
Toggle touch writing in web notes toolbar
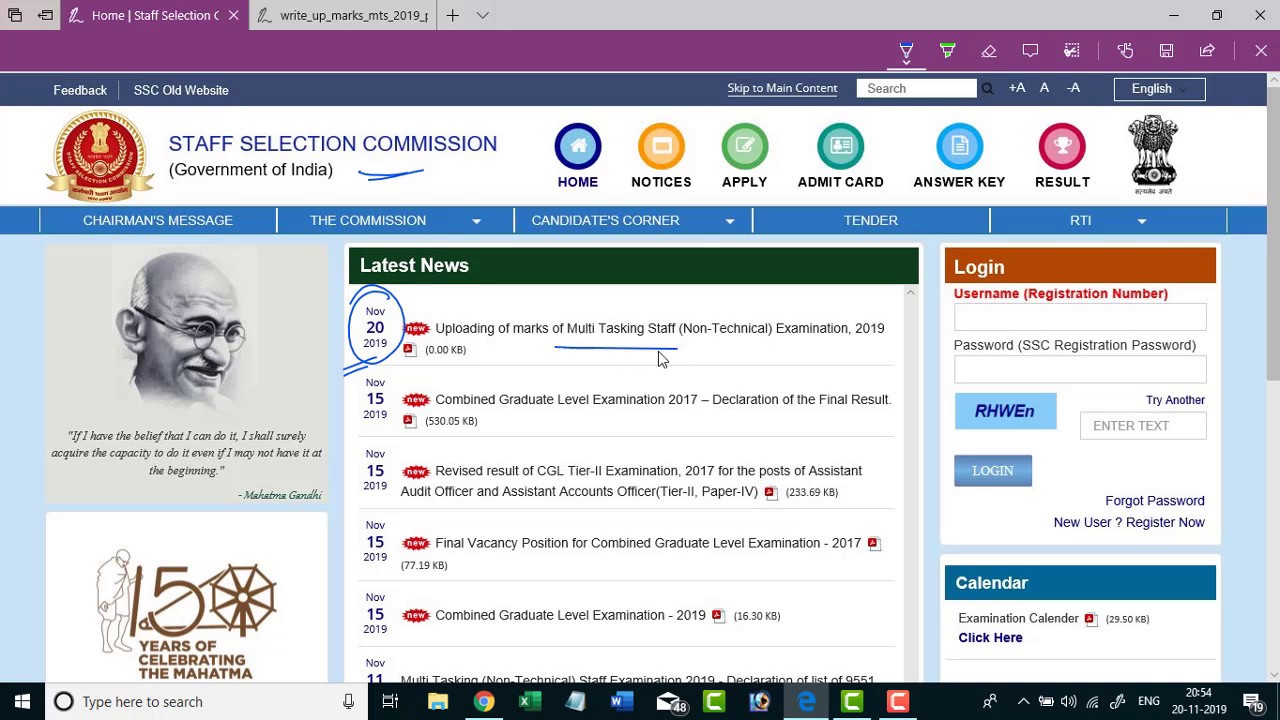tap(1125, 51)
